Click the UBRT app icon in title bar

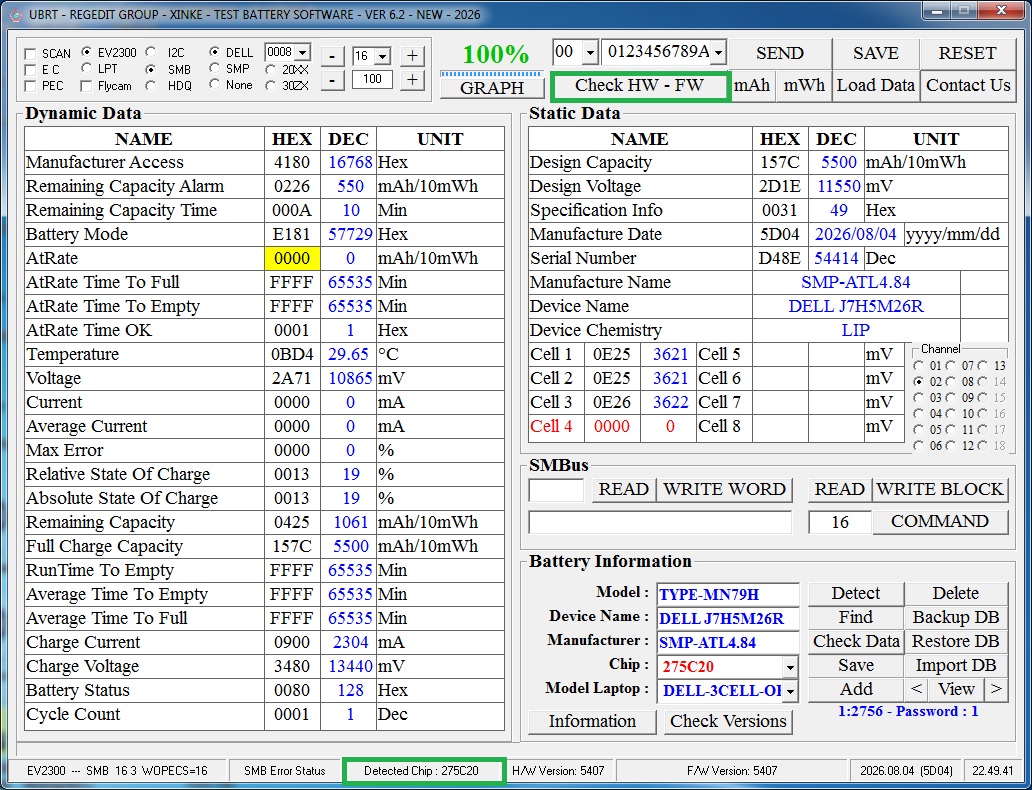[x=16, y=14]
